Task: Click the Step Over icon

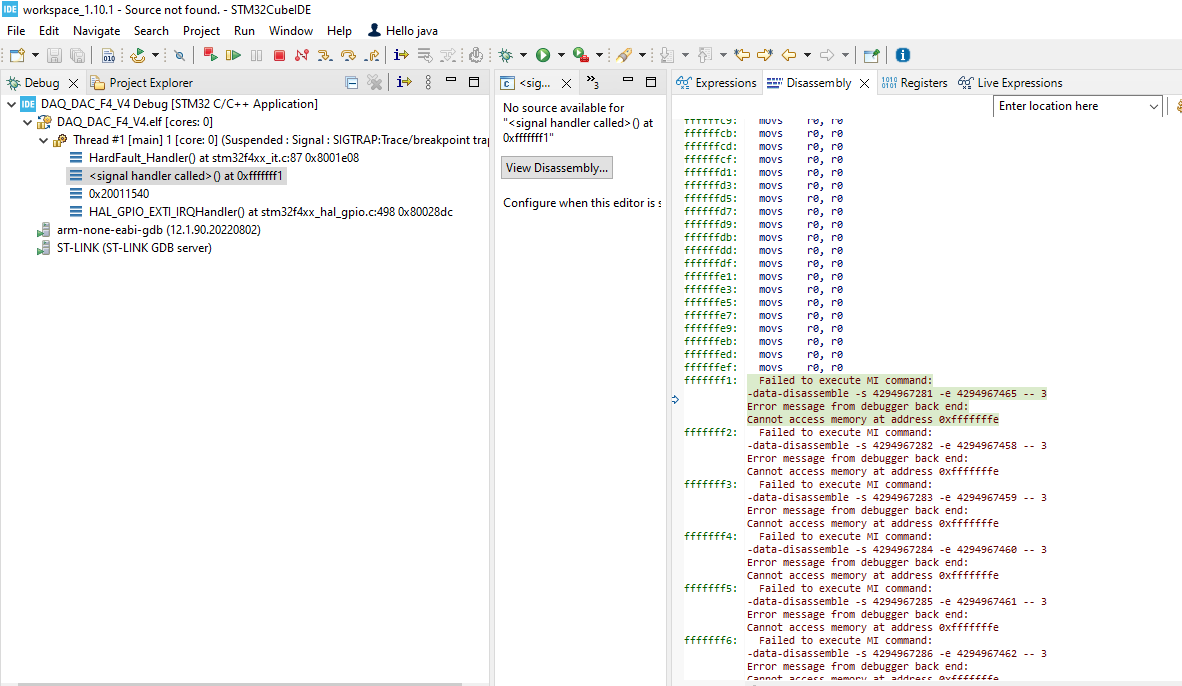Action: 348,55
